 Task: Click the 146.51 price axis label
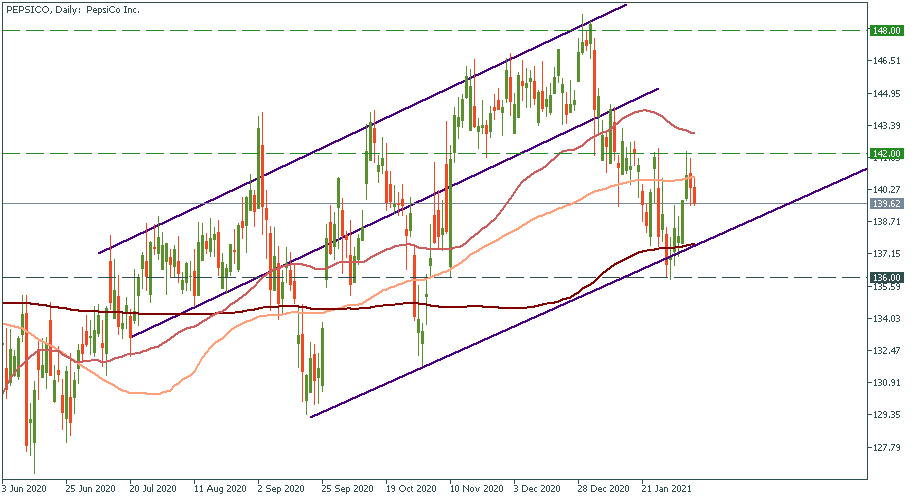coord(885,62)
